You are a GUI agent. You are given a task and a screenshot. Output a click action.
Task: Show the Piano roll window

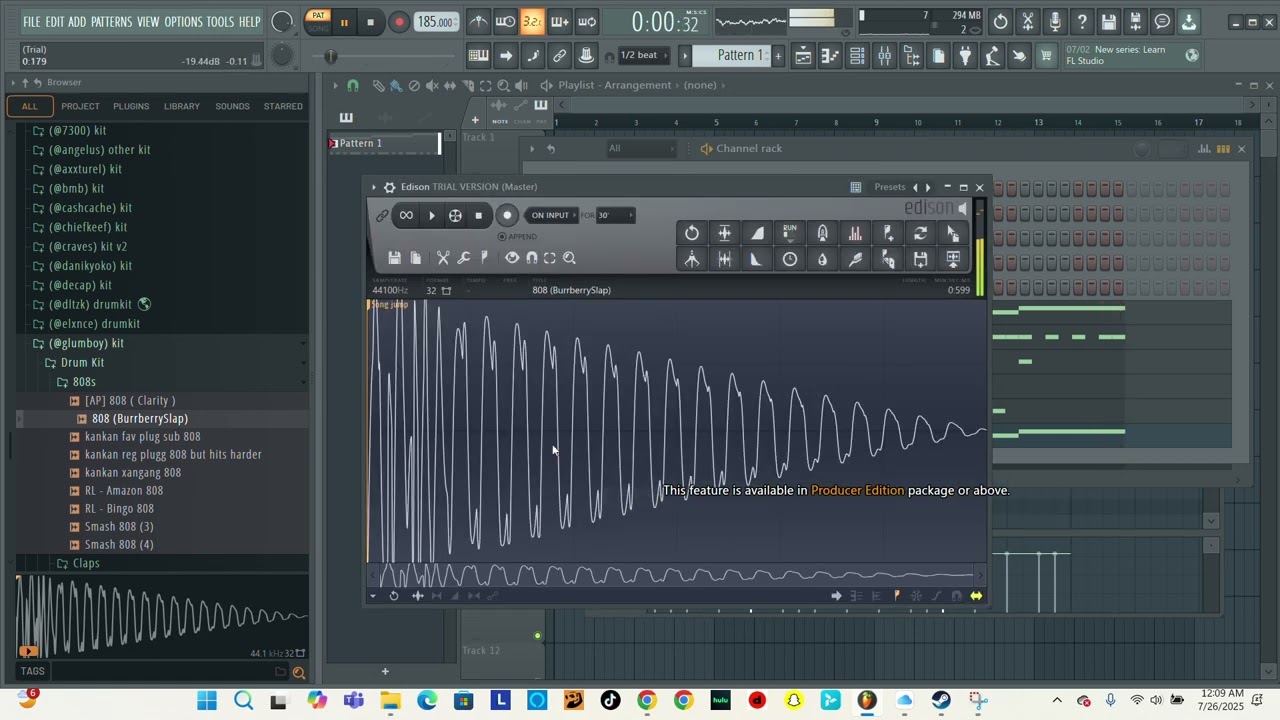831,56
